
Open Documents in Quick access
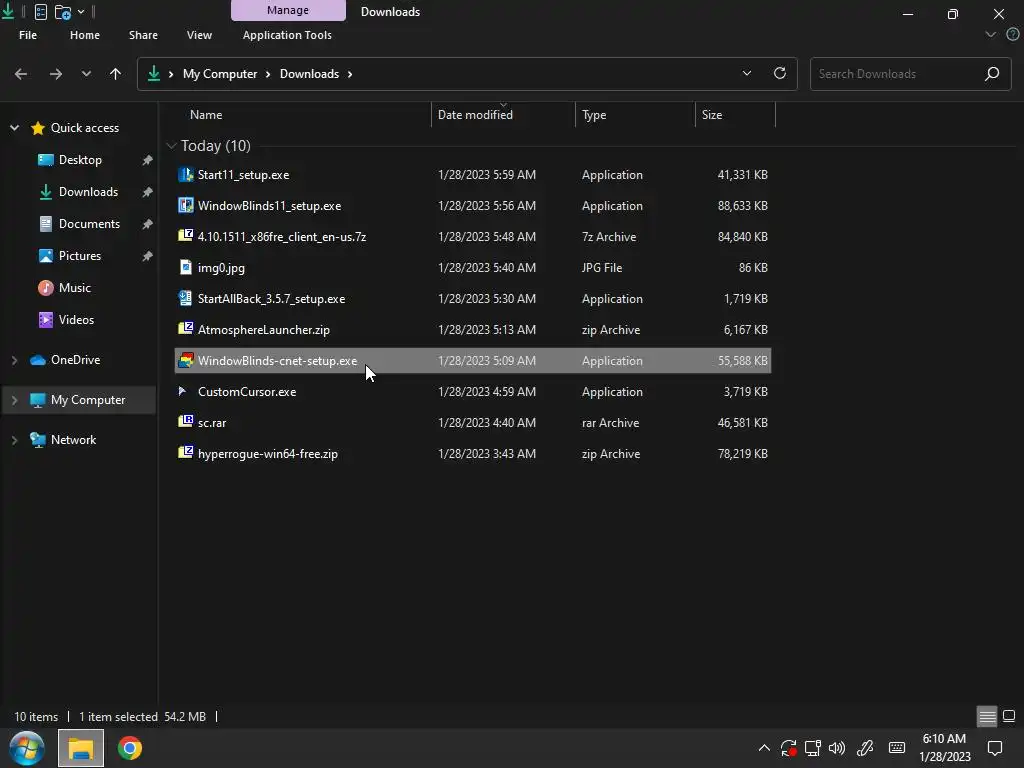tap(89, 224)
